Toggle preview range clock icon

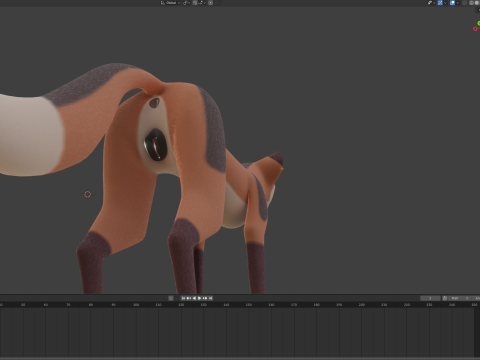click(x=445, y=298)
